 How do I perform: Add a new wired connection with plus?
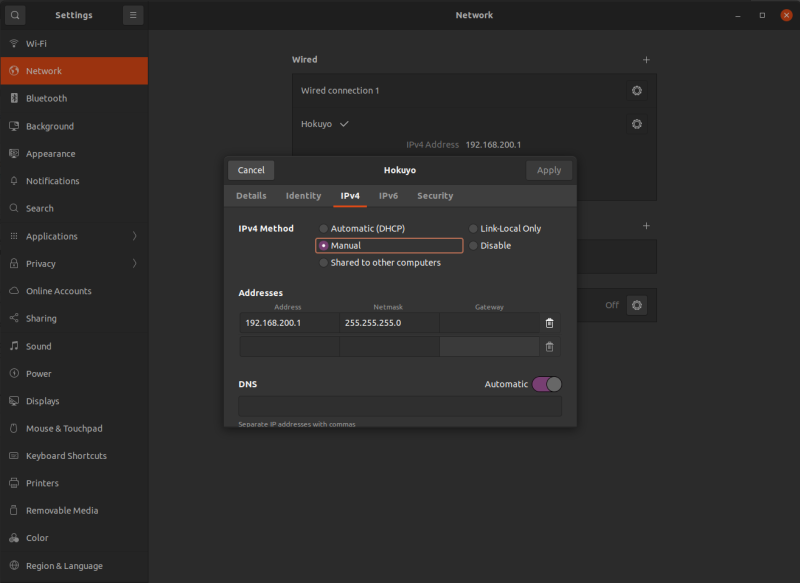(x=646, y=60)
